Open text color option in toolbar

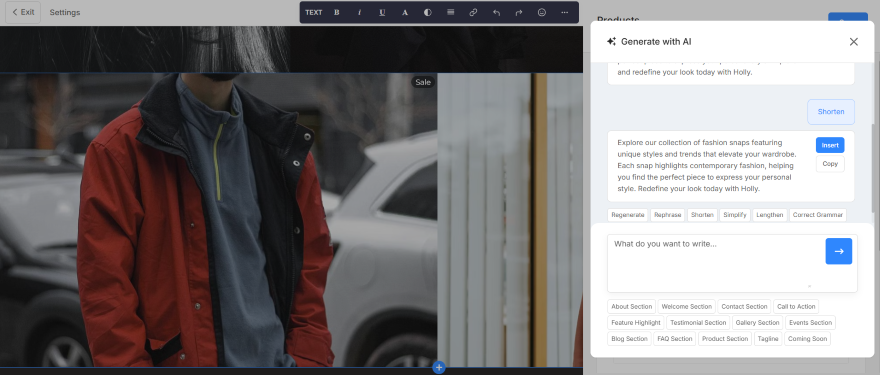(x=405, y=12)
